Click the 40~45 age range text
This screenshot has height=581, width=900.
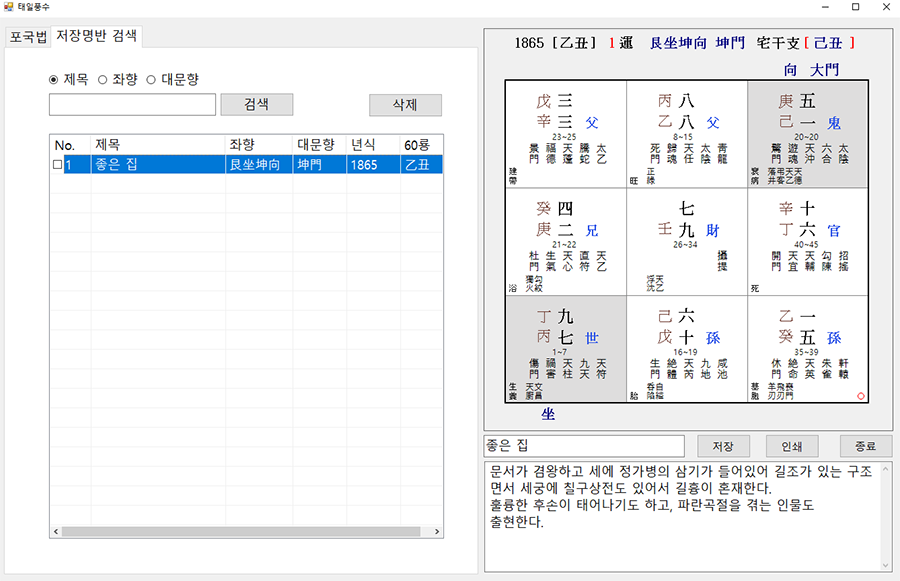(806, 245)
